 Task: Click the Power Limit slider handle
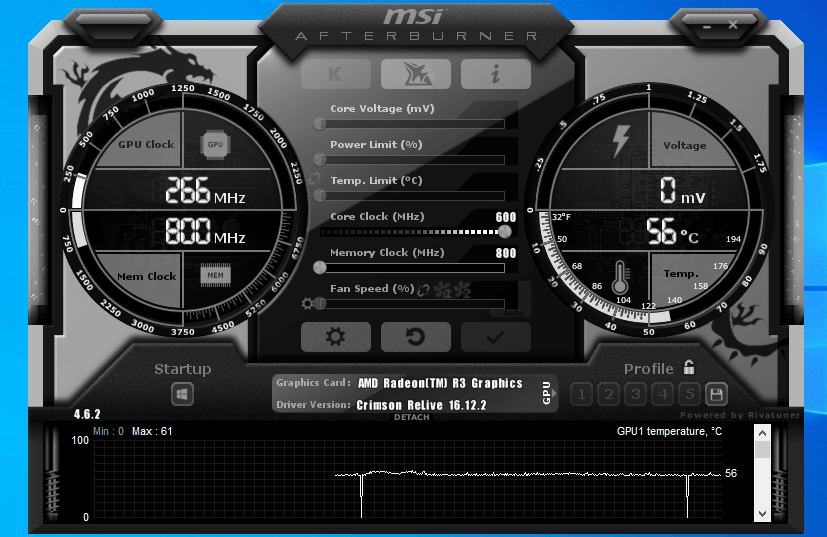click(x=320, y=160)
